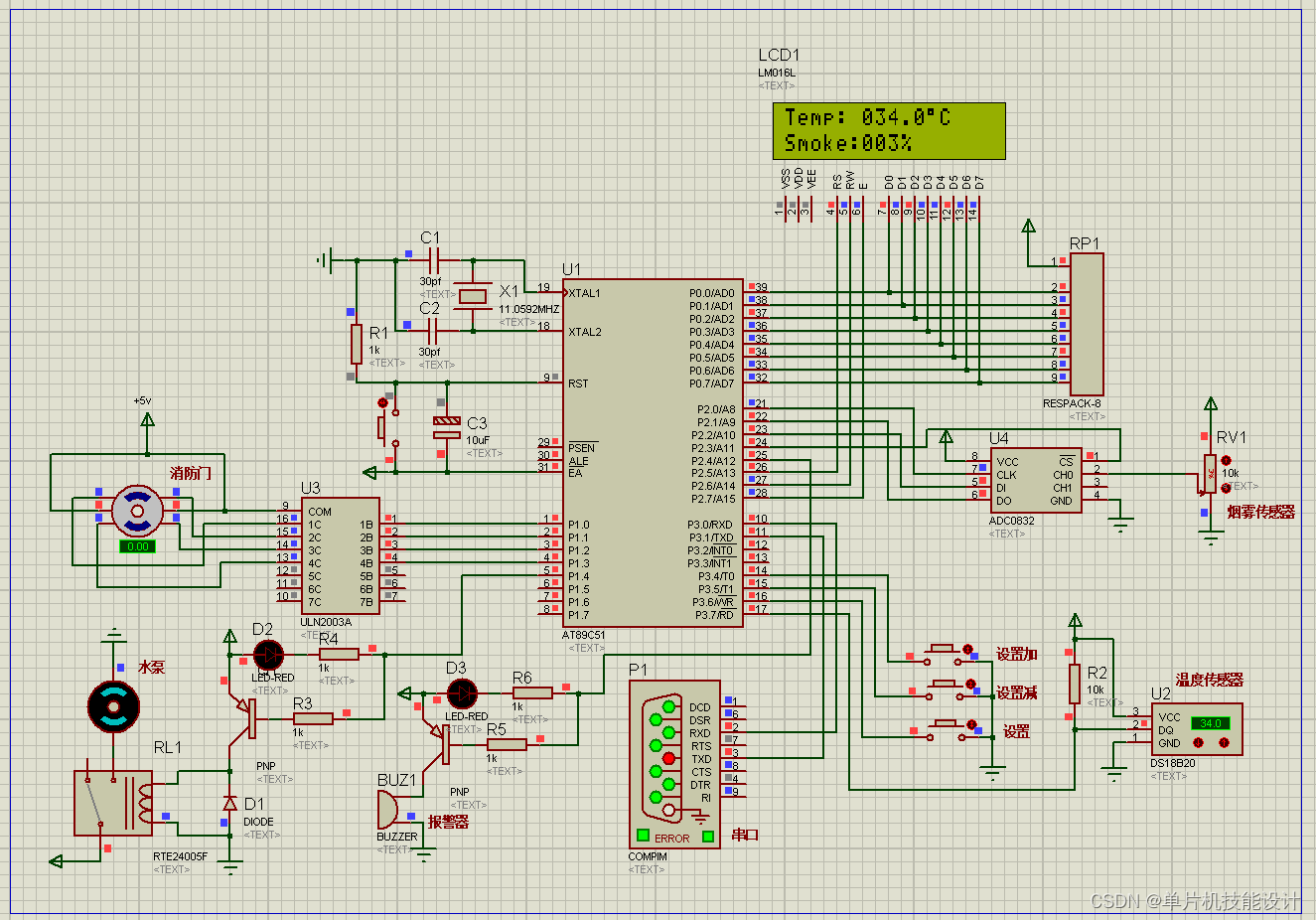Toggle the latch circle on 设置减 button

[970, 684]
